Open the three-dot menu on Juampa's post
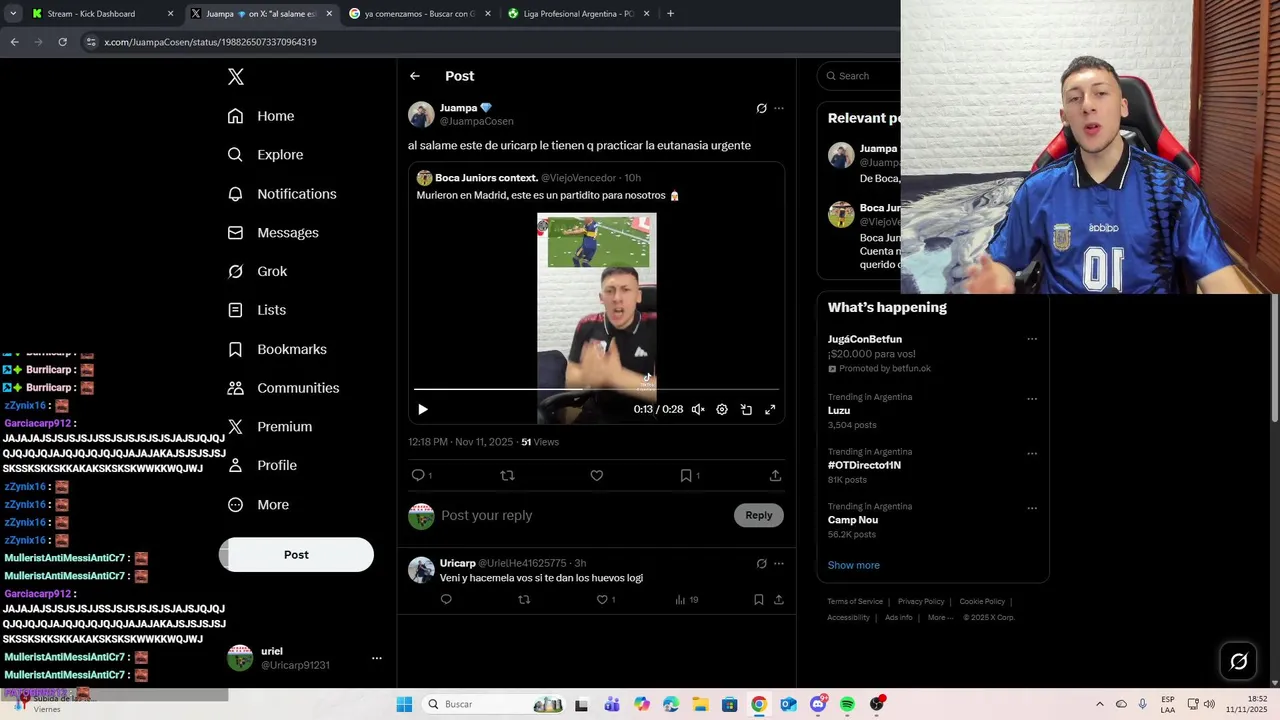Image resolution: width=1280 pixels, height=720 pixels. pyautogui.click(x=779, y=108)
